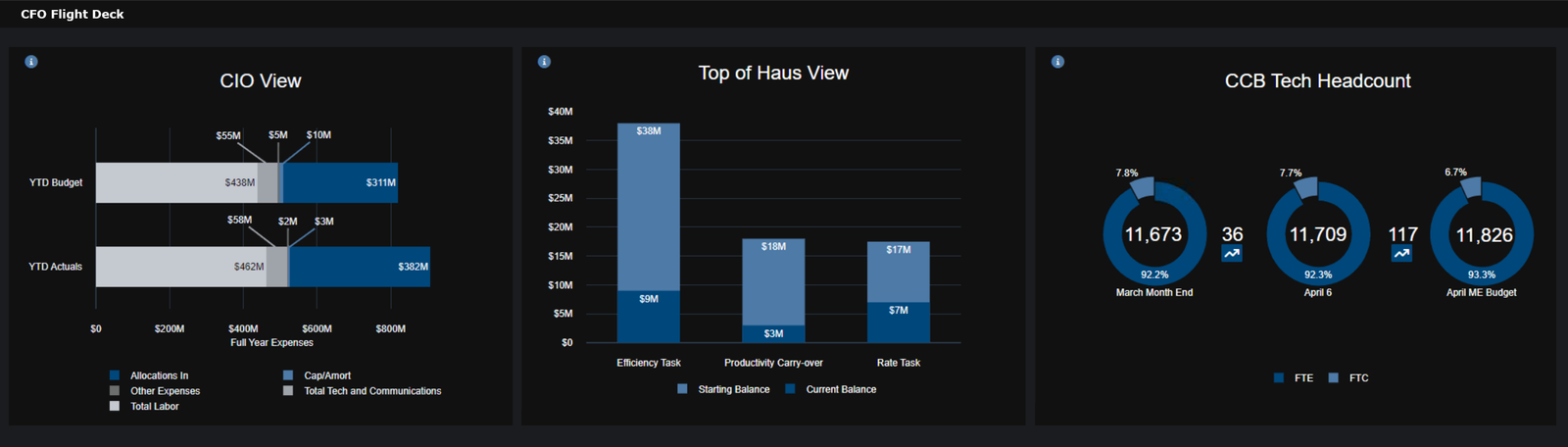The width and height of the screenshot is (1568, 447).
Task: Click the CIO View info icon
Action: (31, 62)
